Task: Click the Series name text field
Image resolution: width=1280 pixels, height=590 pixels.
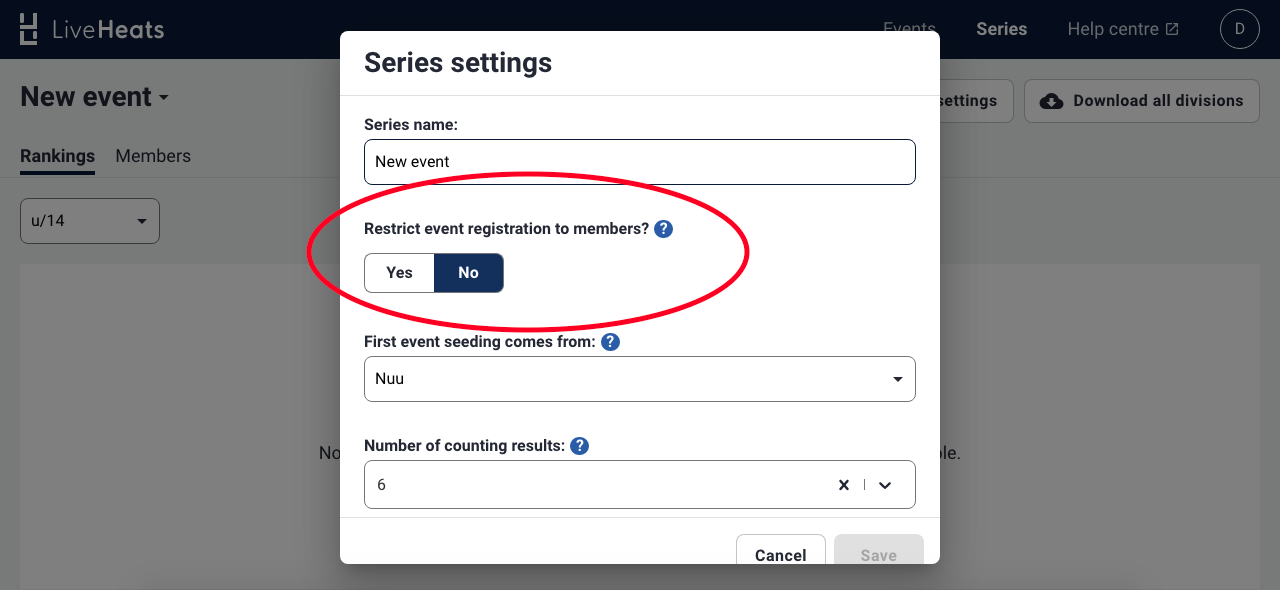Action: [640, 161]
